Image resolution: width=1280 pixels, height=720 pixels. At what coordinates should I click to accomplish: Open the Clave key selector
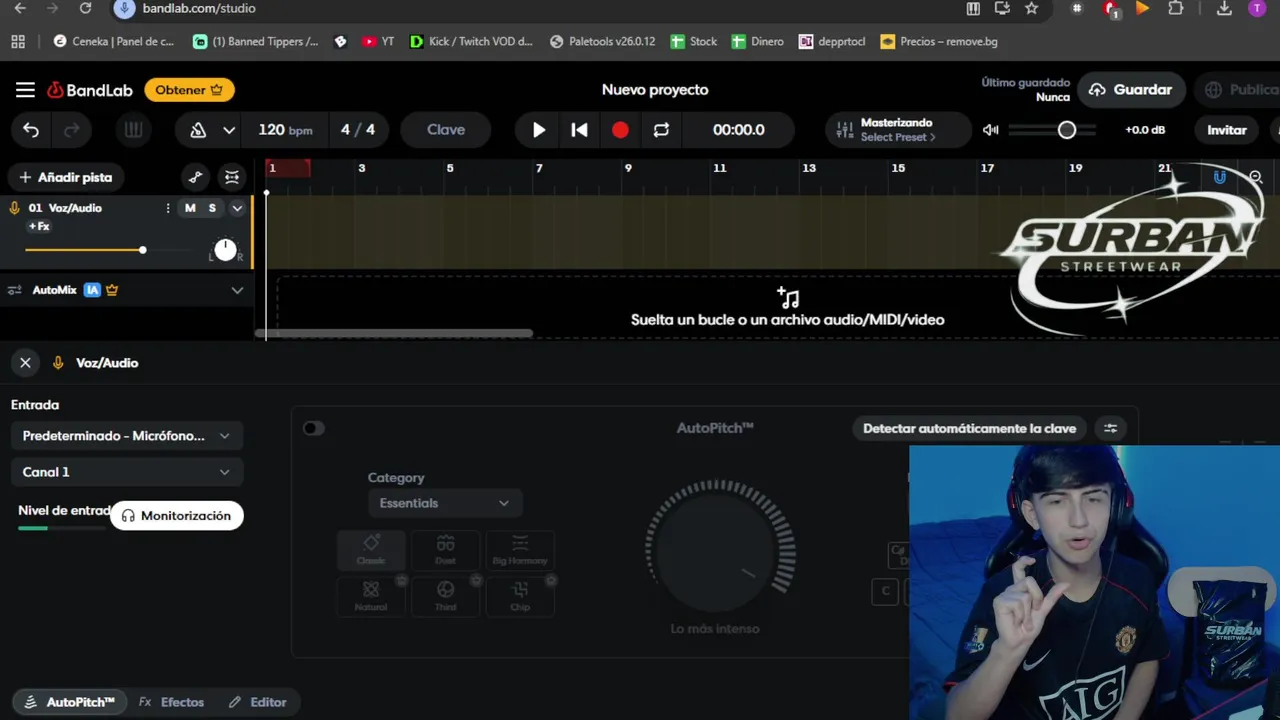tap(446, 130)
